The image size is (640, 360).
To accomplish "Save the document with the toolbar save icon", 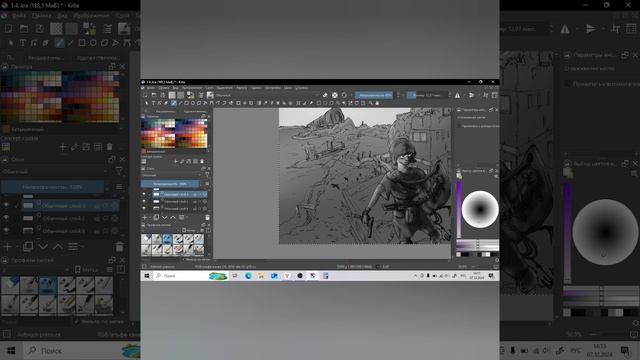I will [162, 95].
